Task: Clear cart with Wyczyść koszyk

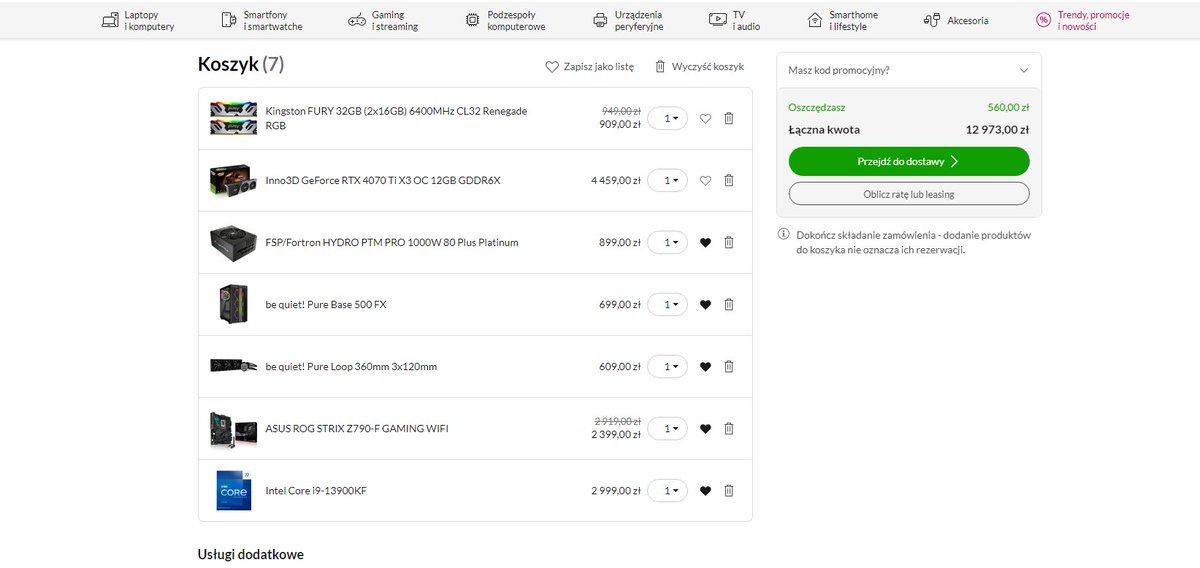Action: point(699,67)
